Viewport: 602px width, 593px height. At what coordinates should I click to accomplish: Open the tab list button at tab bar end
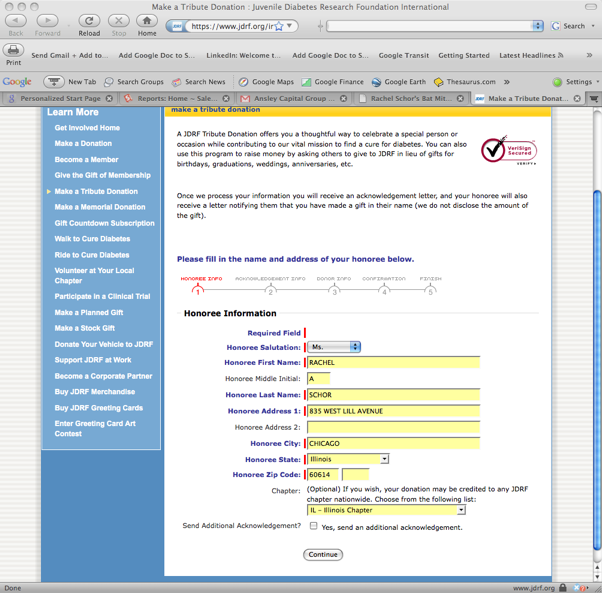click(x=594, y=99)
